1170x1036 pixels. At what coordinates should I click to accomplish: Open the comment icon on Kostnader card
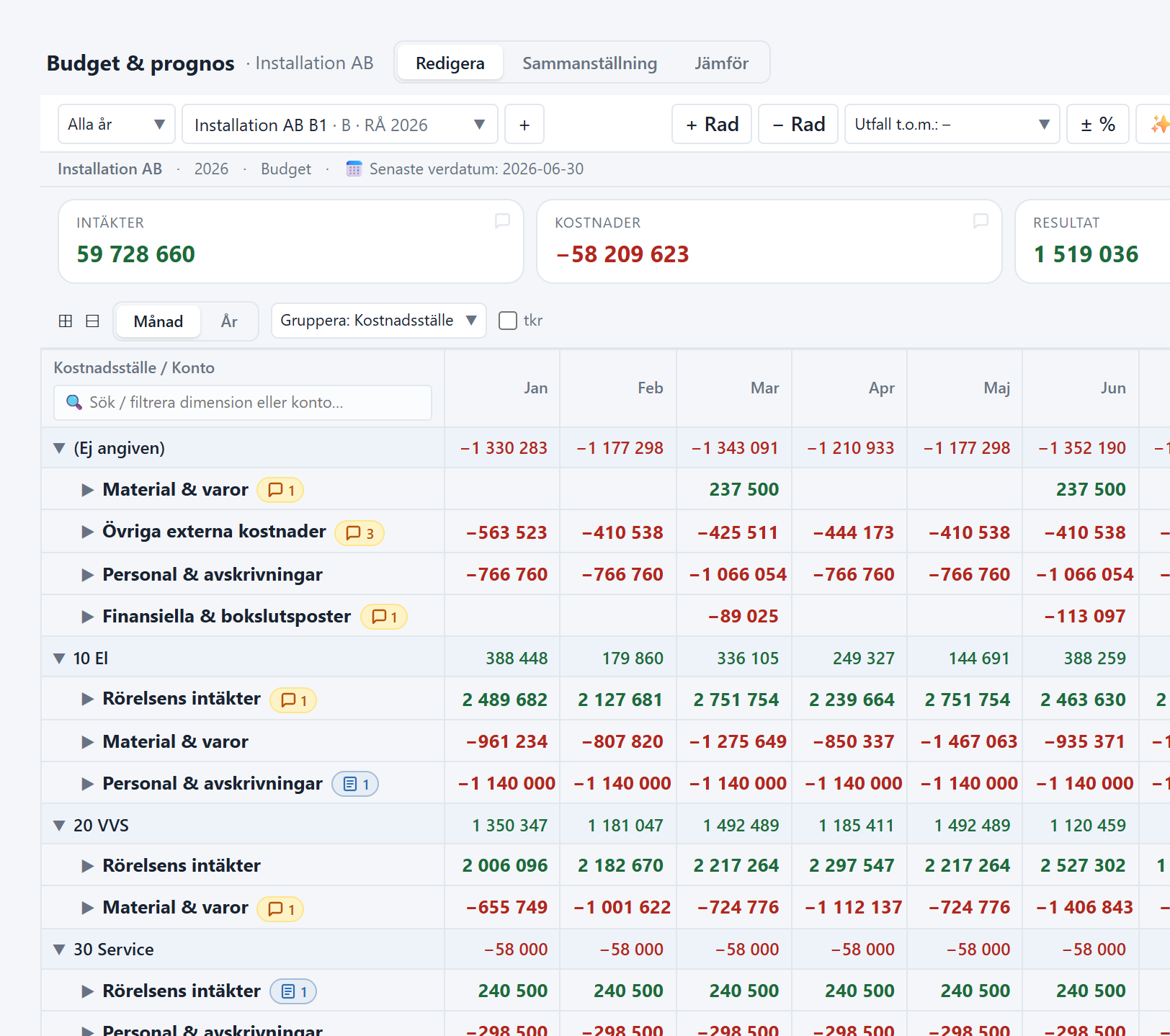(981, 220)
